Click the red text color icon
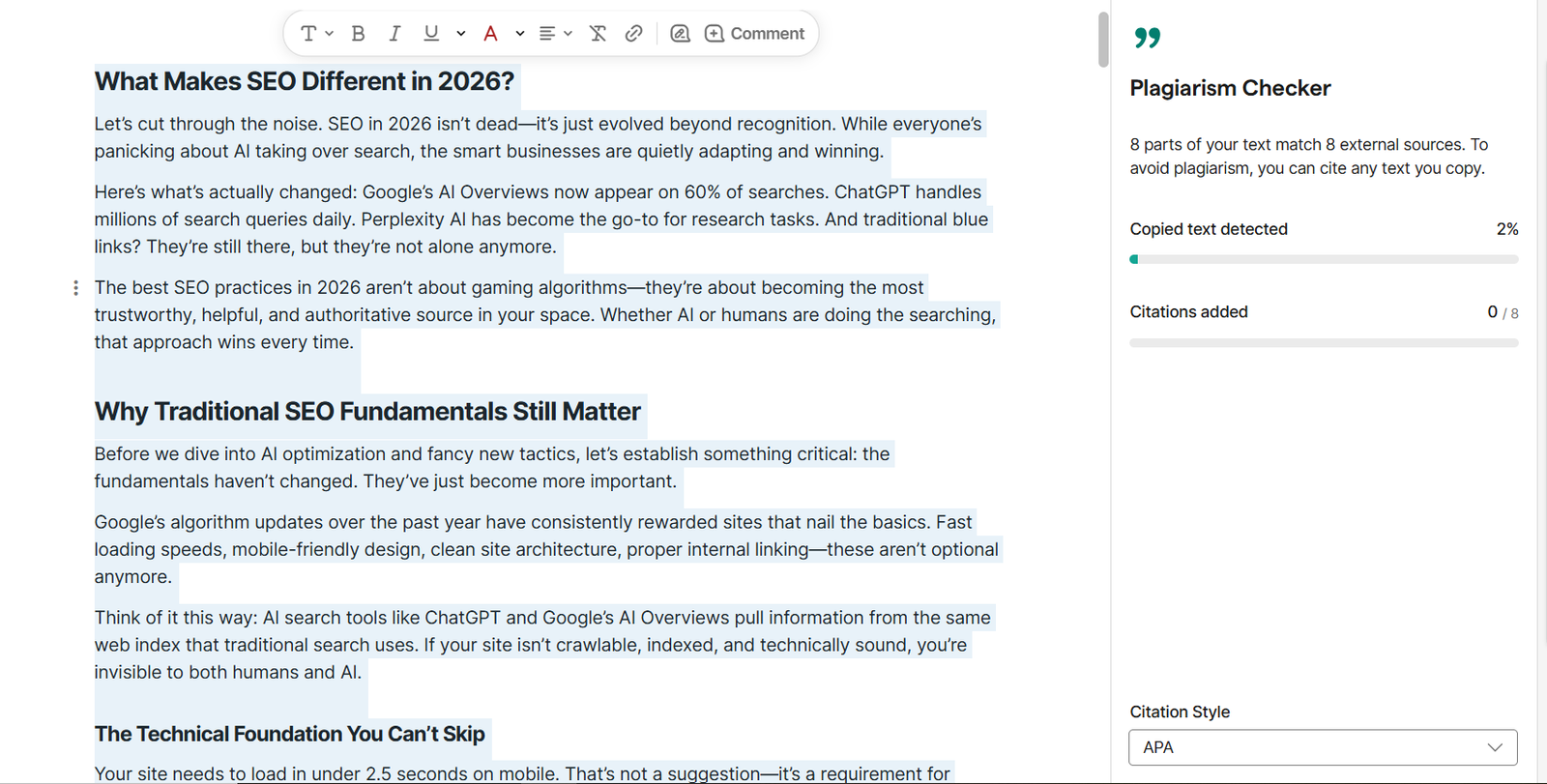Screen dimensions: 1547x784 click(491, 34)
